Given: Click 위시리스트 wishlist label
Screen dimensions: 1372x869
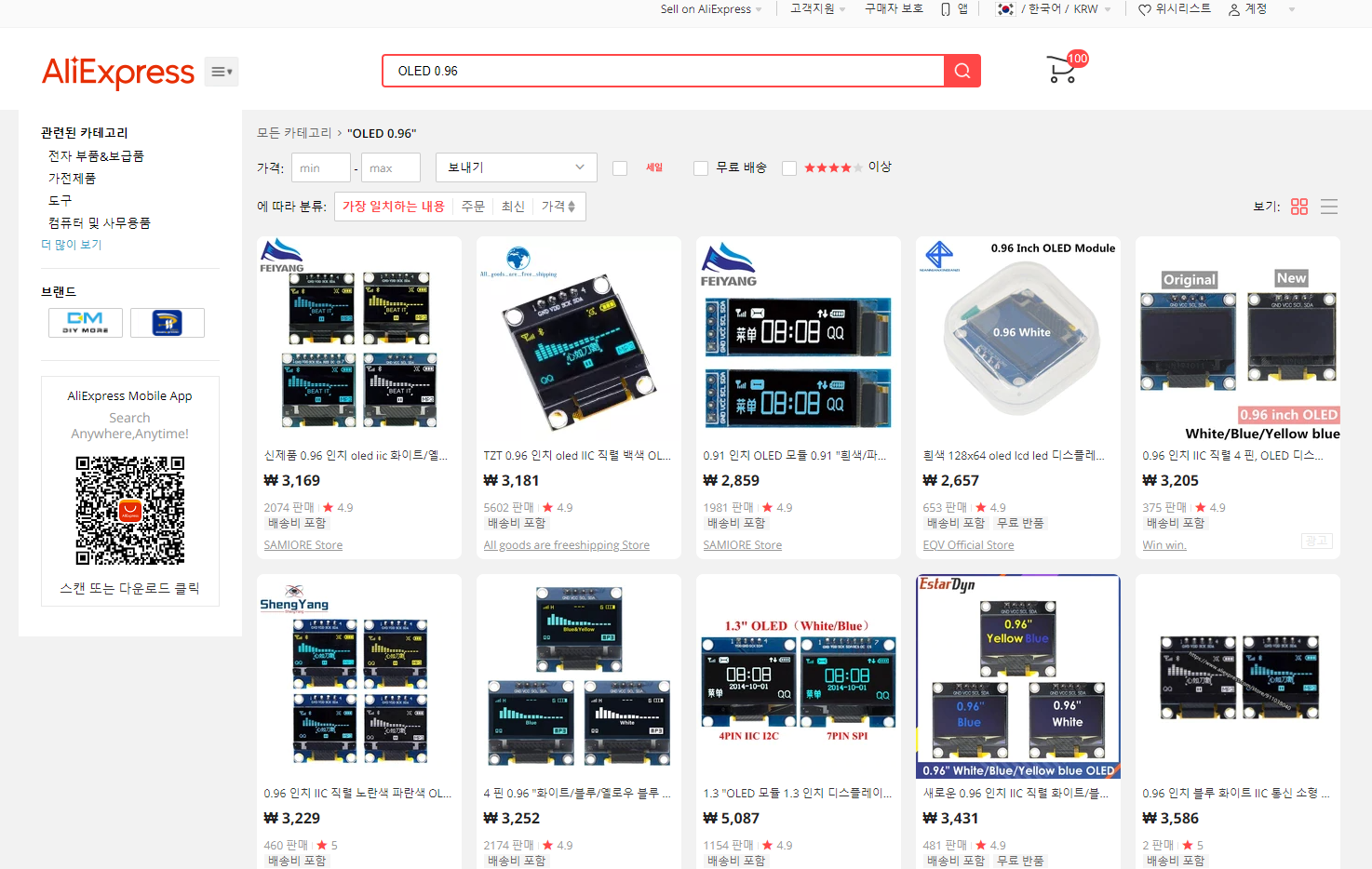Looking at the screenshot, I should (1183, 8).
